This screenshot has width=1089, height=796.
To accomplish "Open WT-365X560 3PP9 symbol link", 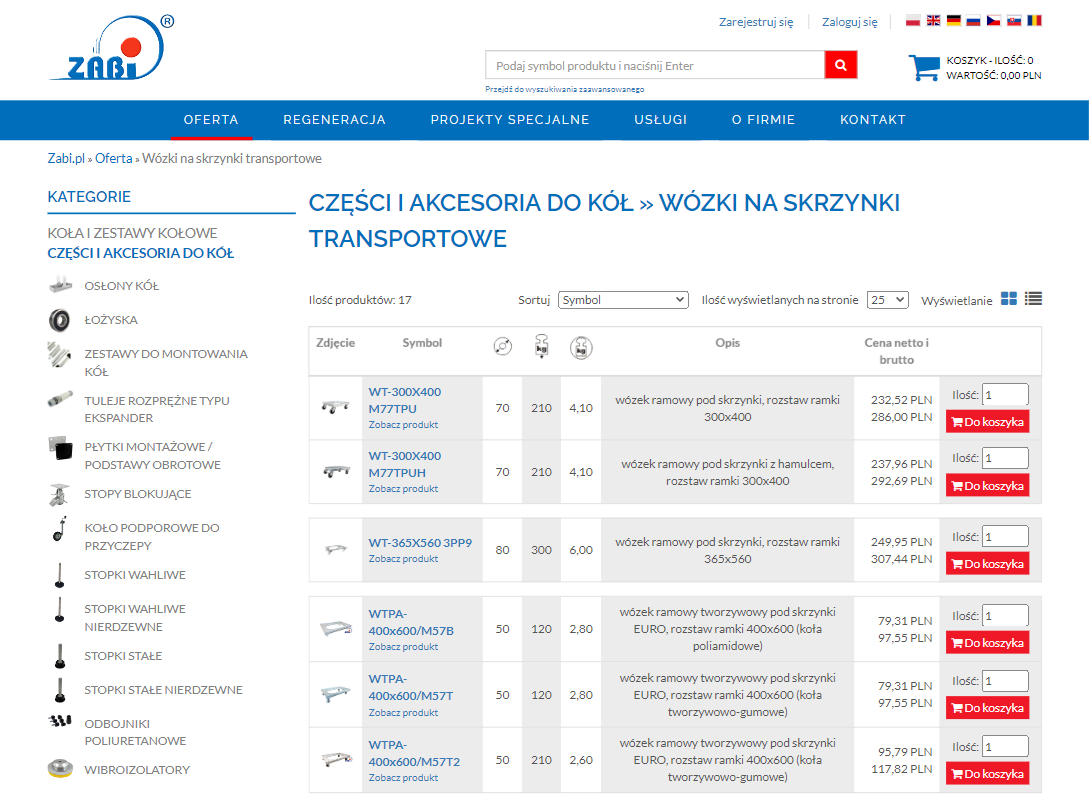I will click(x=420, y=542).
